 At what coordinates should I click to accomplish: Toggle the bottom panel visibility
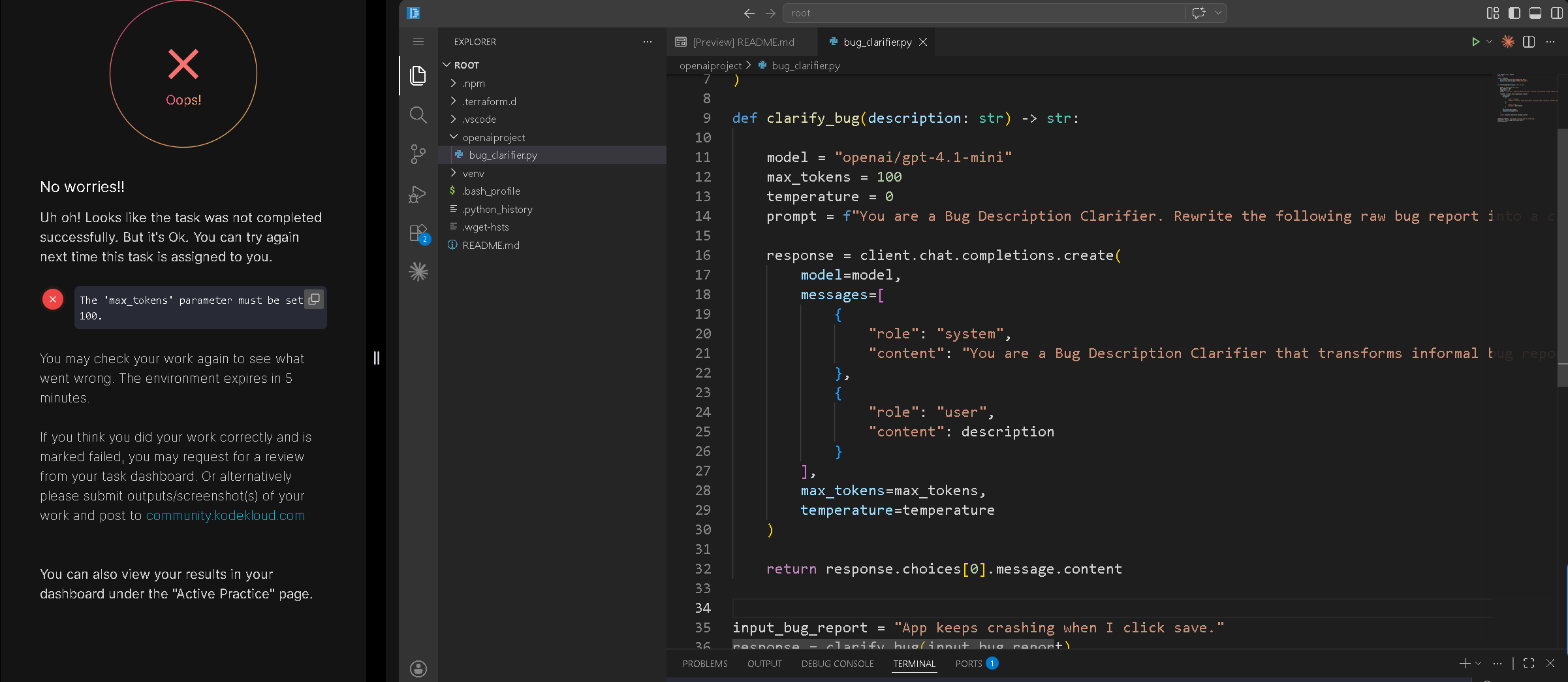point(1535,13)
